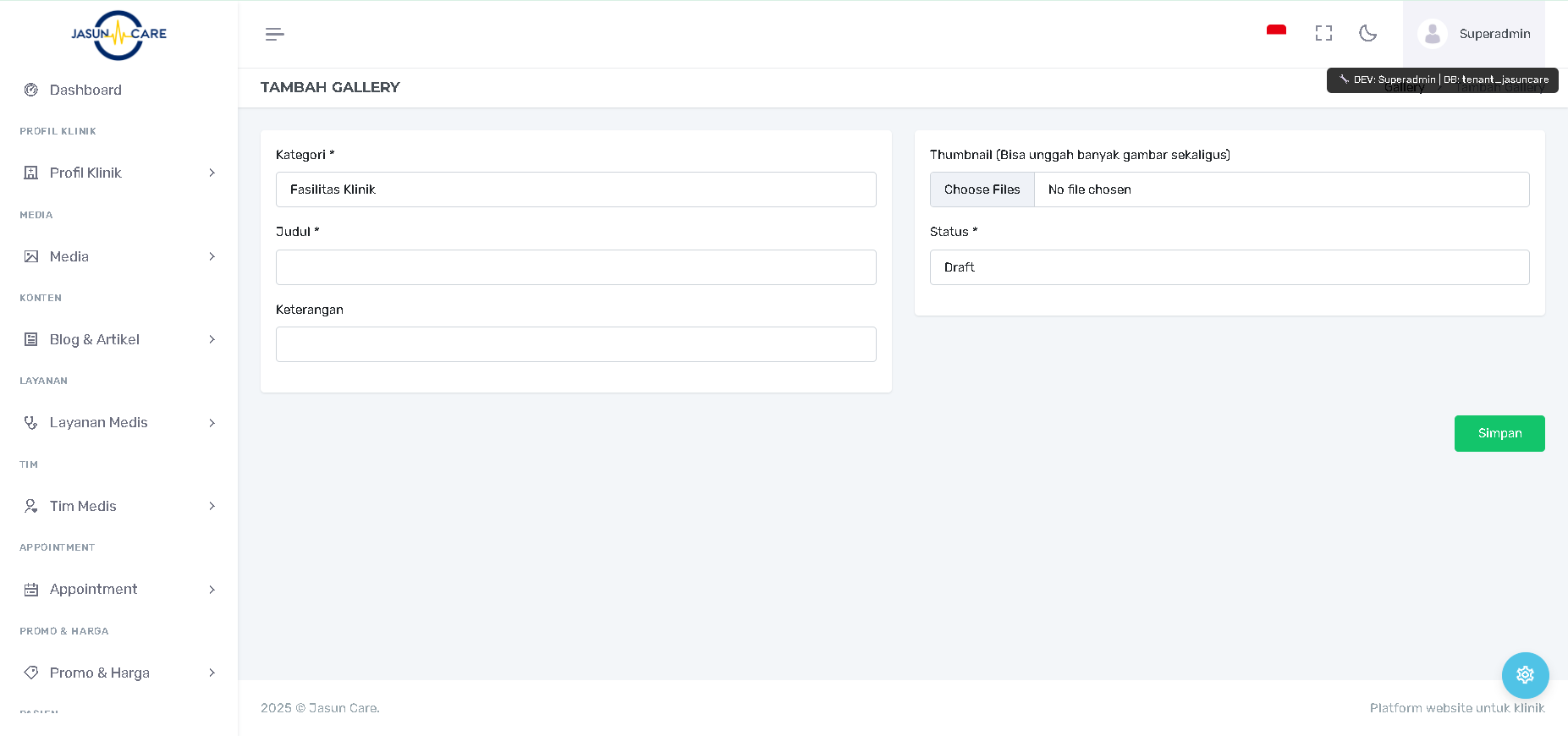Enter fullscreen mode via the header icon
The image size is (1568, 736).
click(x=1323, y=33)
